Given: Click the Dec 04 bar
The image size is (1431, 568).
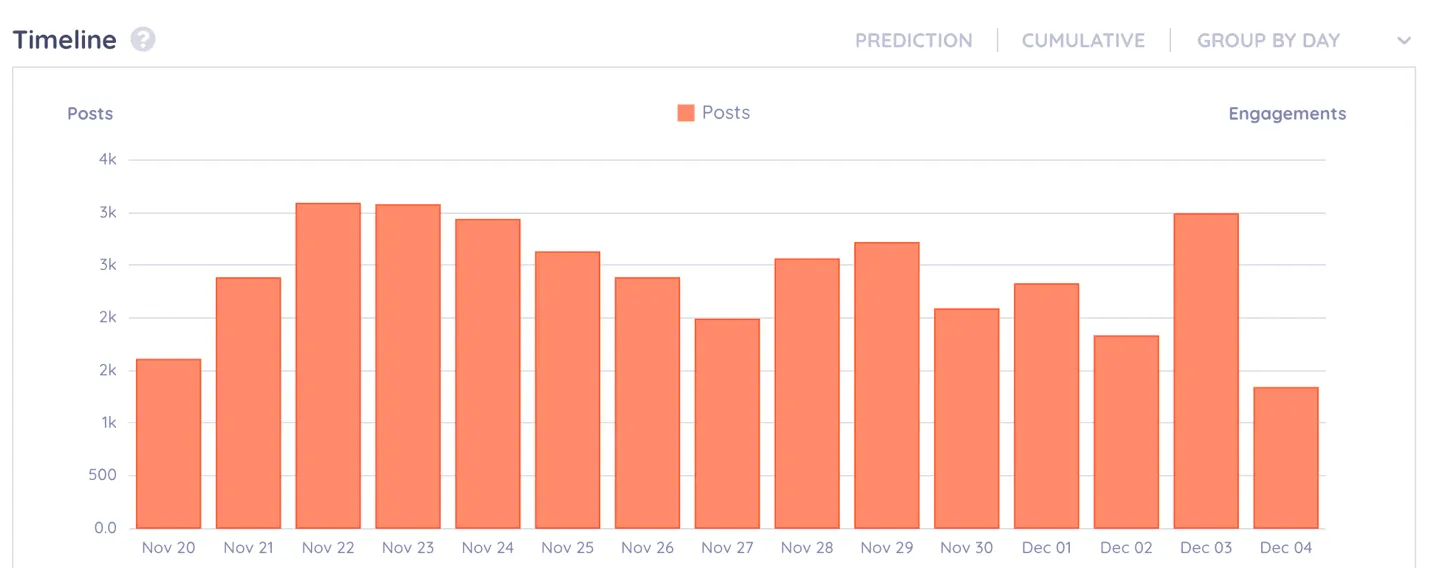Looking at the screenshot, I should [1285, 458].
